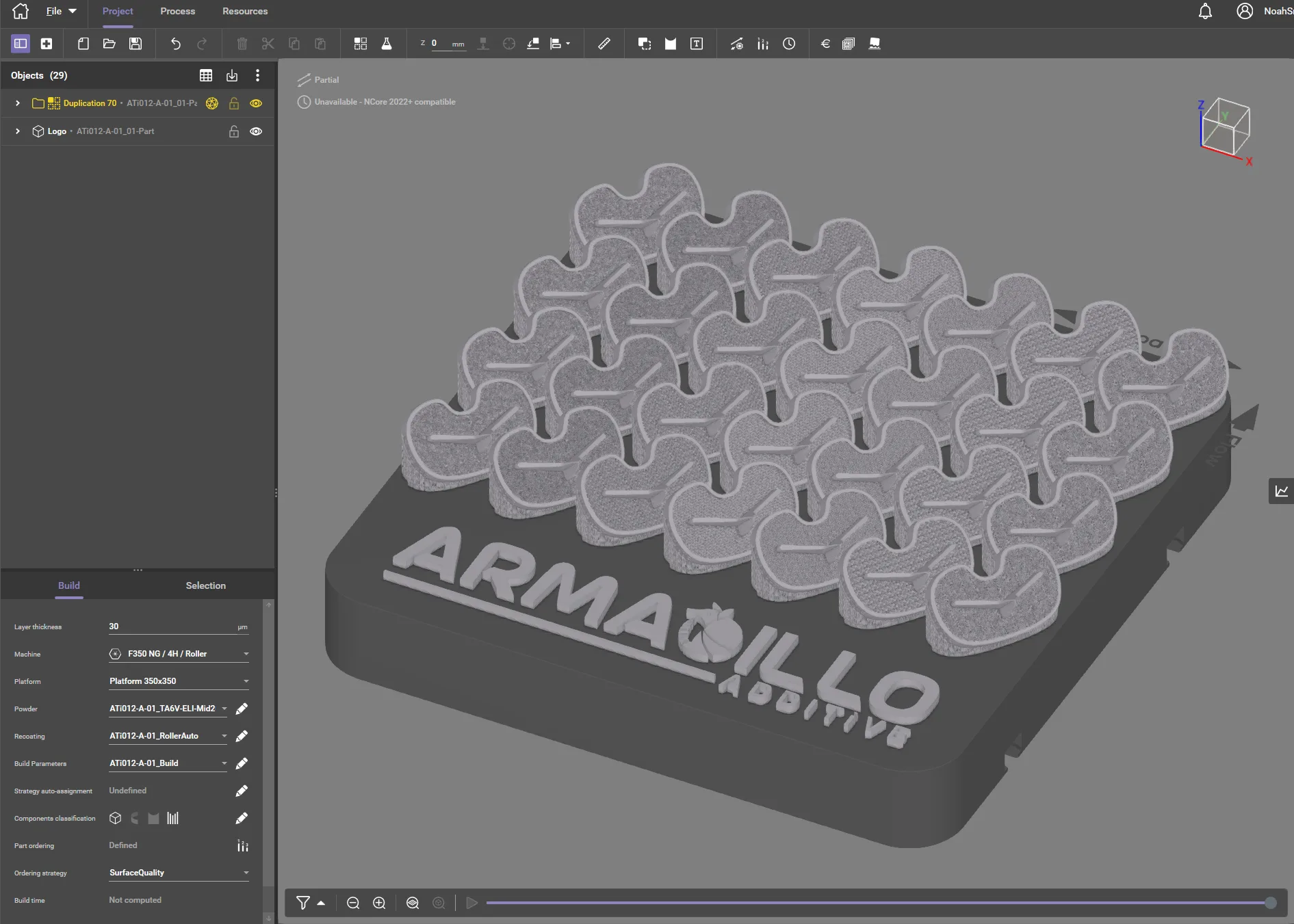Zoom in with the plus magnifier
This screenshot has height=924, width=1294.
[x=379, y=903]
